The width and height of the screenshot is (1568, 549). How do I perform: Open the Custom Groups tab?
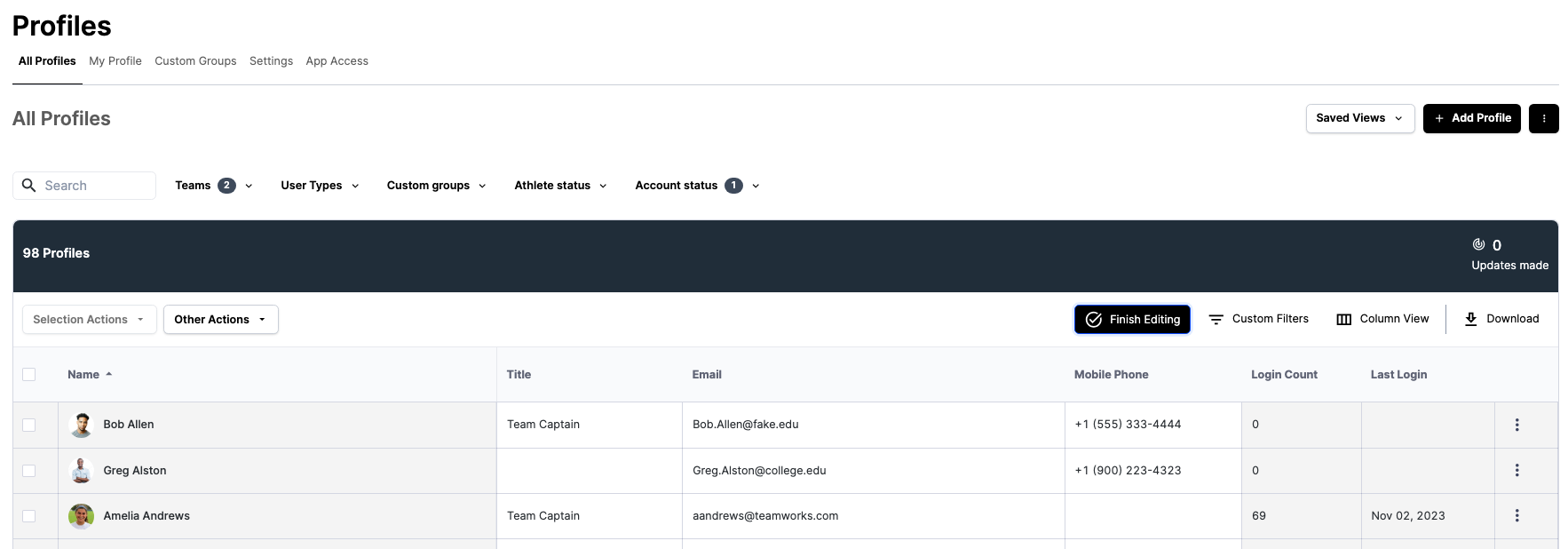pyautogui.click(x=195, y=61)
